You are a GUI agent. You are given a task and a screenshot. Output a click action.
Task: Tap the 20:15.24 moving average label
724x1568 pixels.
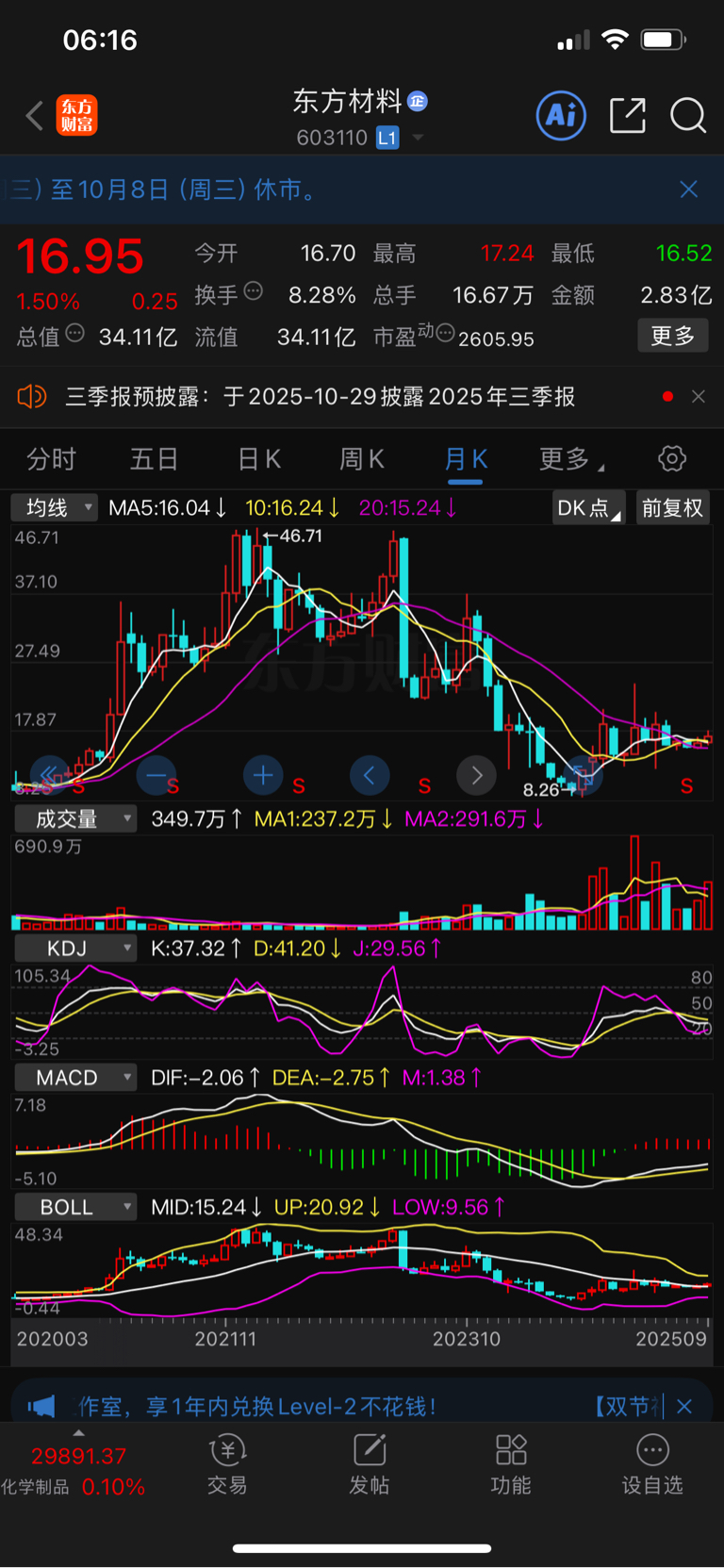click(x=408, y=508)
